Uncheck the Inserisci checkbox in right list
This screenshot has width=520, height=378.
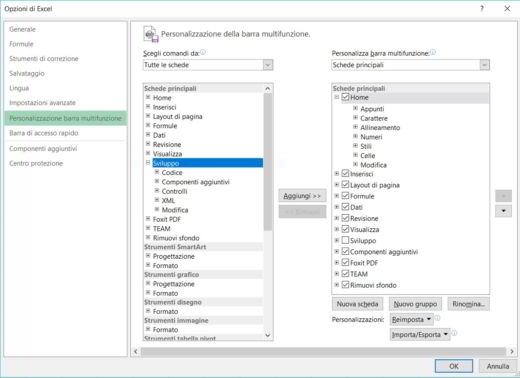click(345, 174)
